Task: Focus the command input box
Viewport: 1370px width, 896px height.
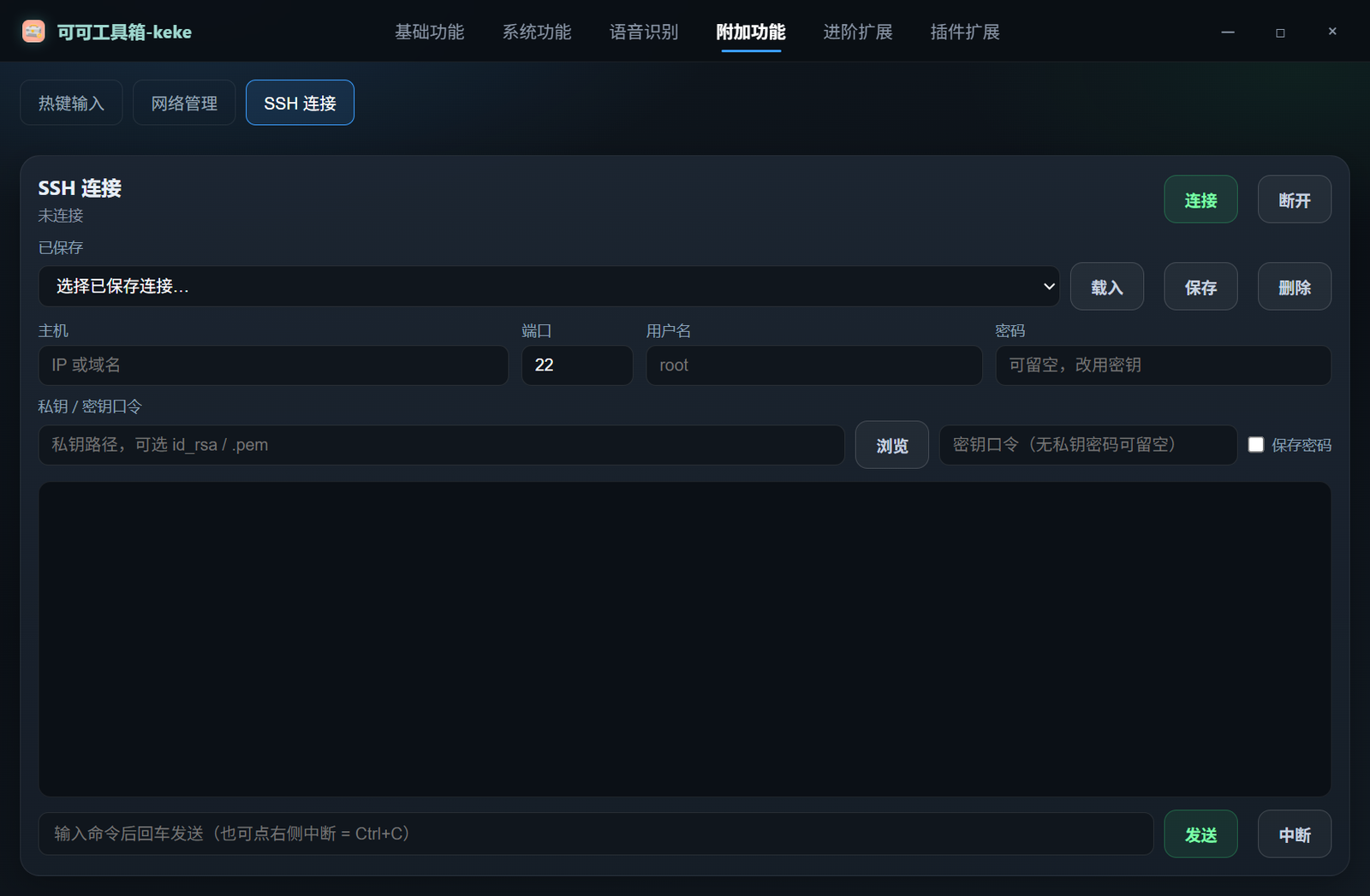Action: click(x=596, y=834)
